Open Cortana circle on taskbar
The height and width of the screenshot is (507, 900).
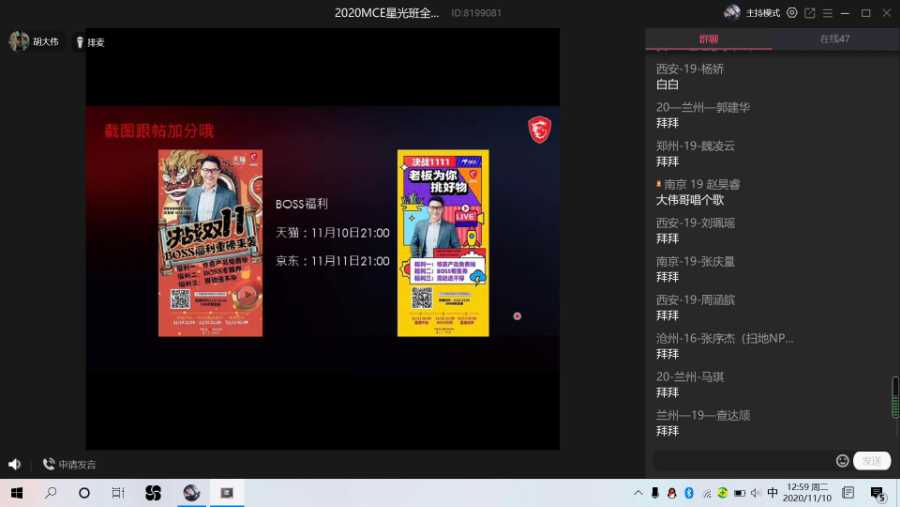point(84,493)
